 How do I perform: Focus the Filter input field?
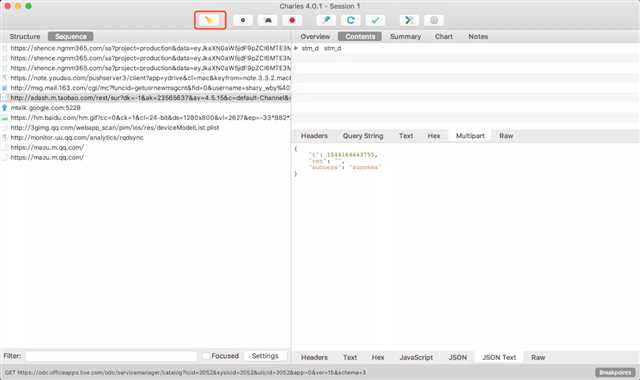pos(111,356)
